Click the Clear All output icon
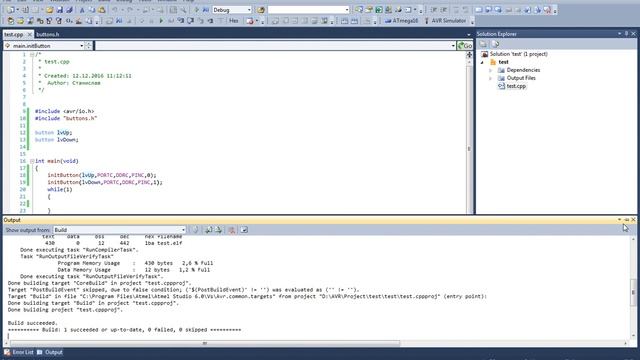Screen dimensions: 640x360 click(232, 230)
